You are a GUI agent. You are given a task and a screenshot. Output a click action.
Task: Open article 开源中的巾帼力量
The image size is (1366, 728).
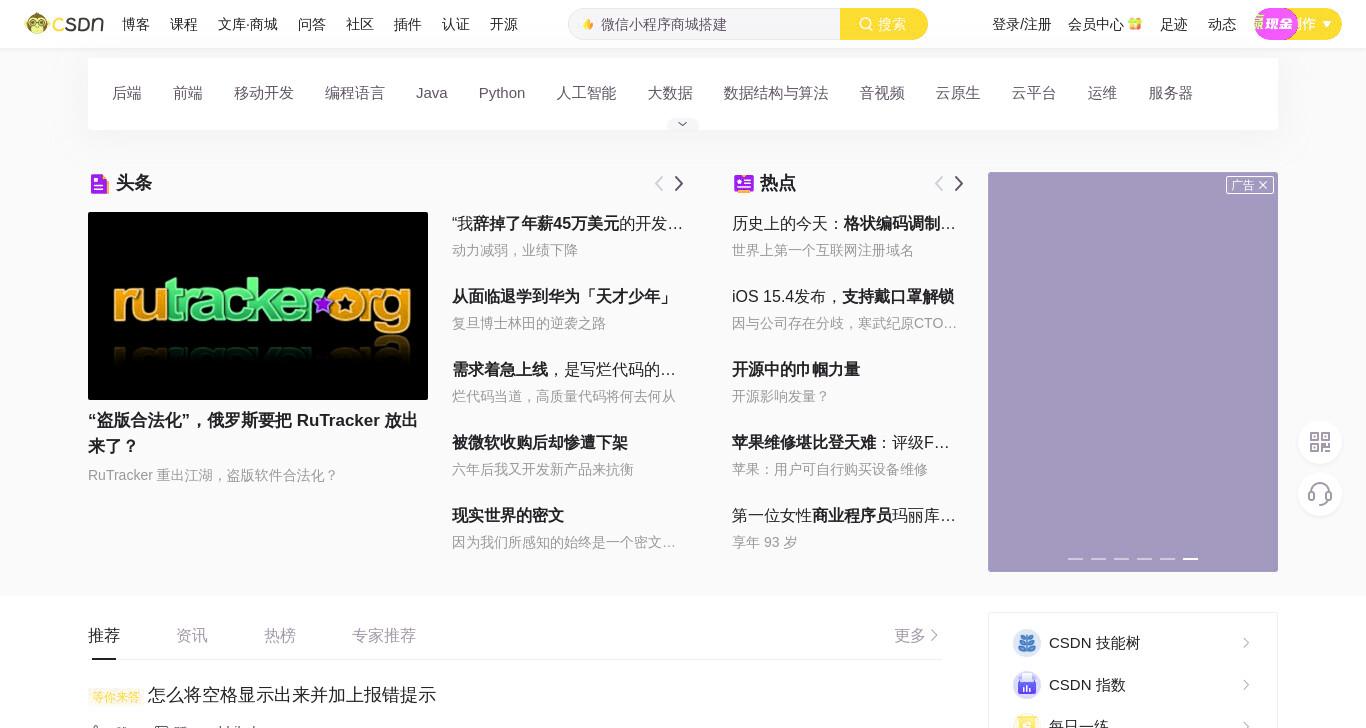[x=796, y=370]
